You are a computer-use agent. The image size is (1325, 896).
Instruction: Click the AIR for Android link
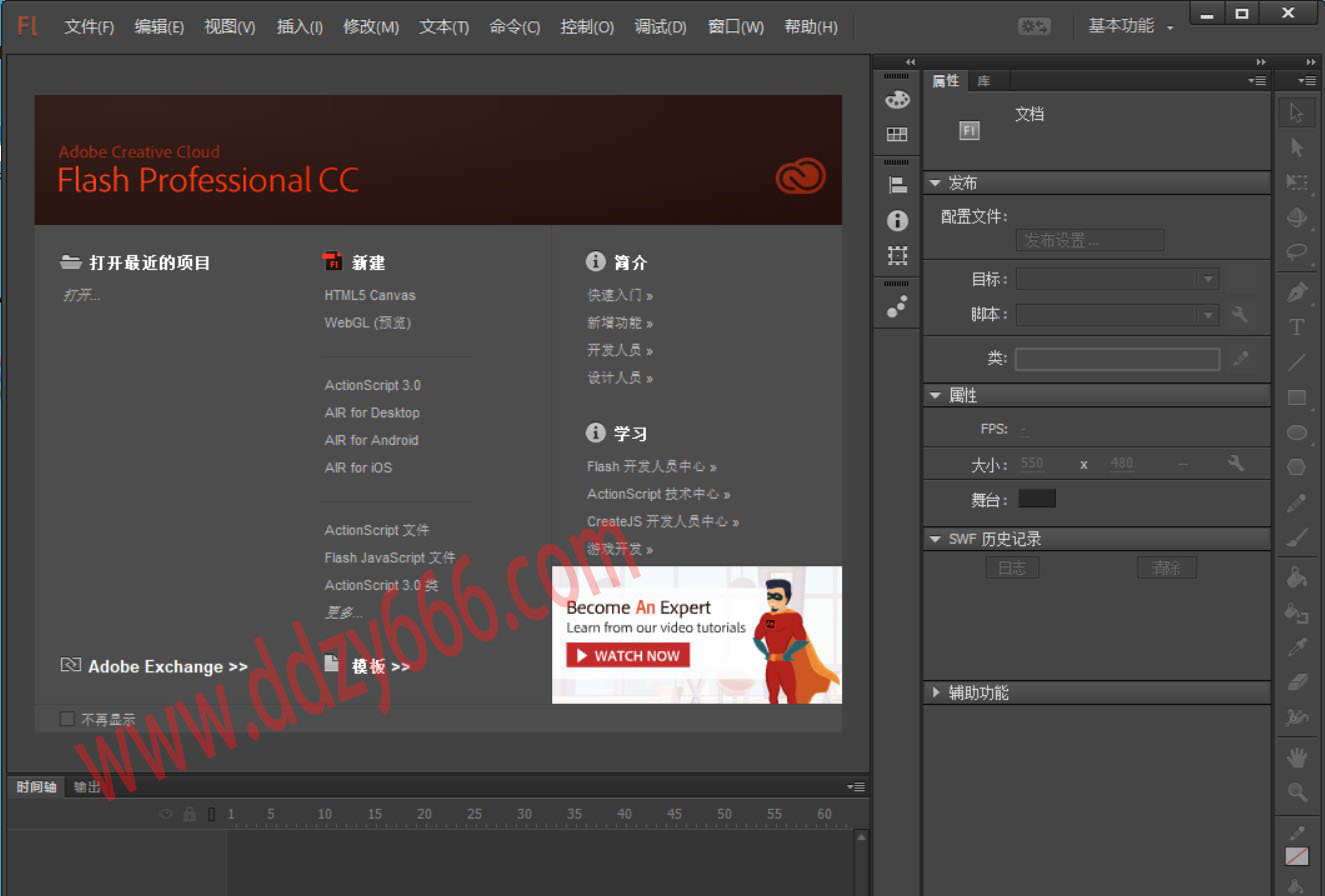(371, 440)
